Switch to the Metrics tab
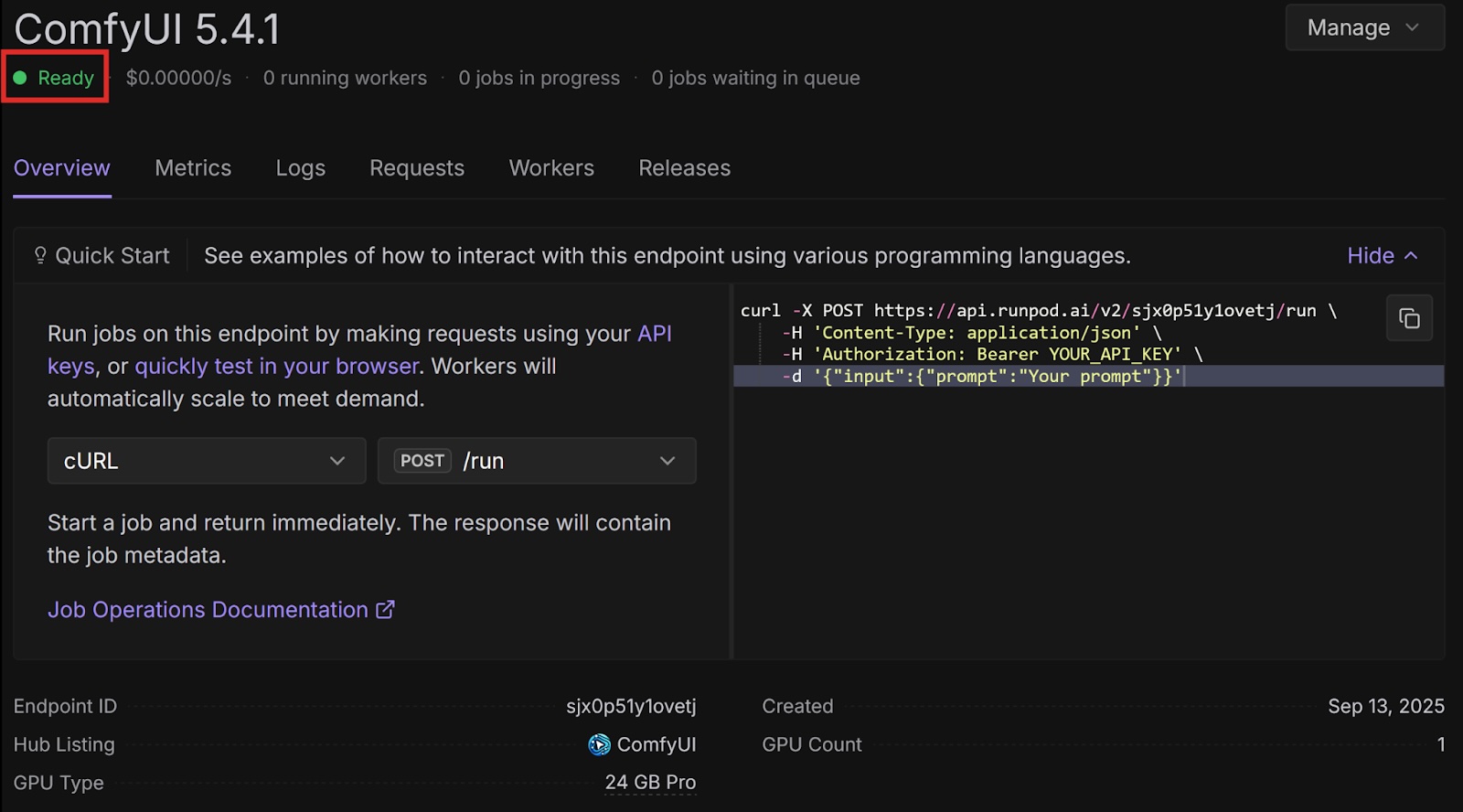Screen dimensions: 1463x812 (x=193, y=168)
